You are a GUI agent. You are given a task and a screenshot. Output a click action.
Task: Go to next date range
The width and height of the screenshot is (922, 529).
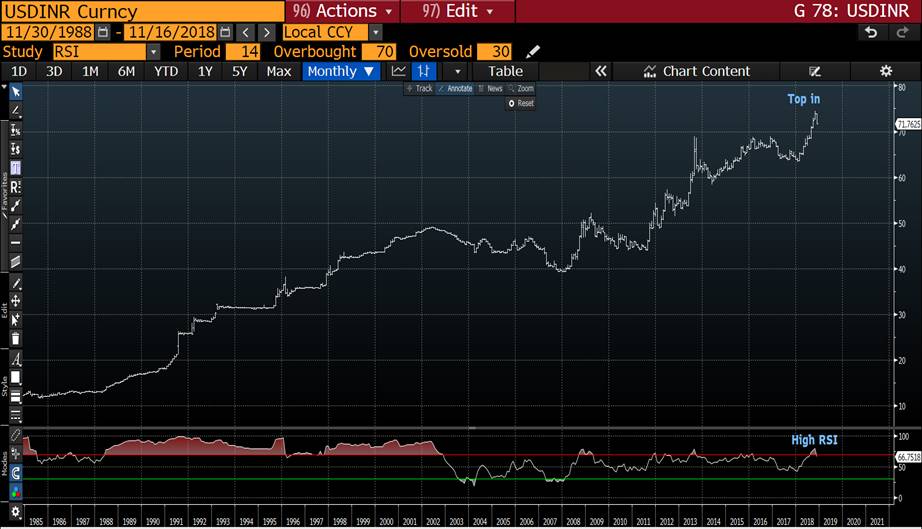click(266, 32)
